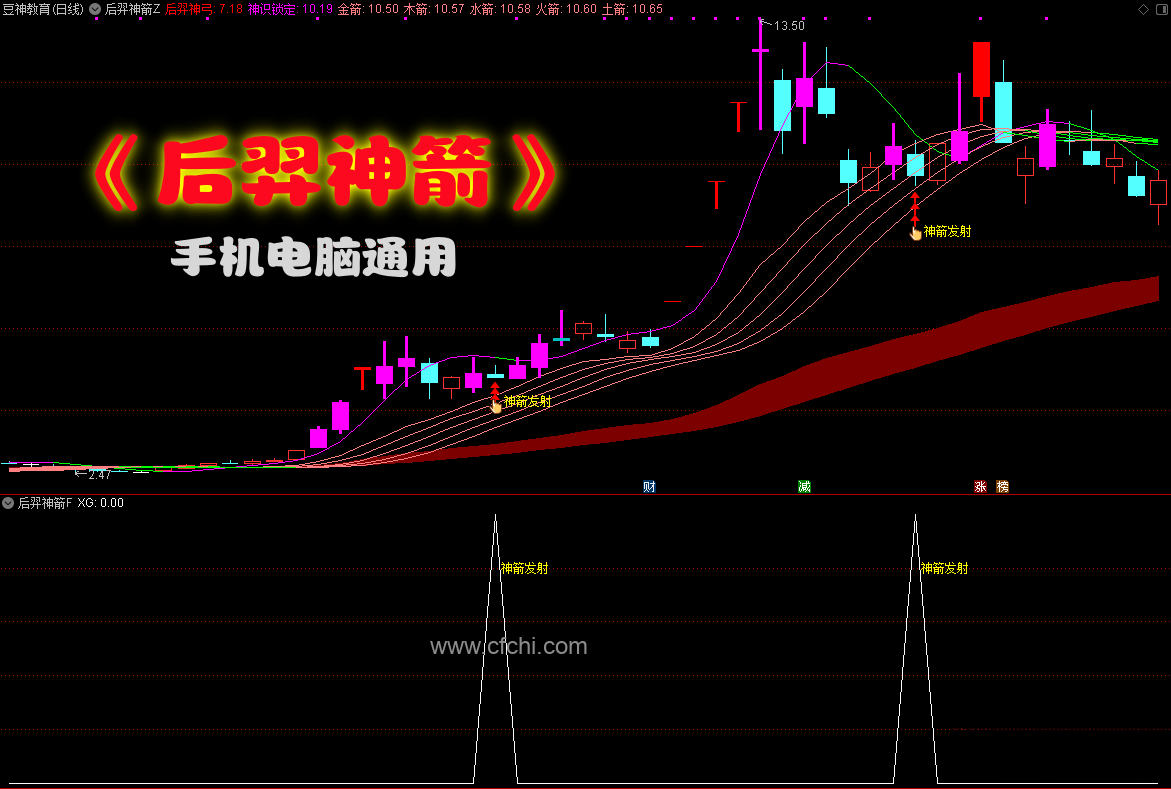Click red arrow signal above the later hand icon
This screenshot has width=1171, height=789.
tap(915, 208)
